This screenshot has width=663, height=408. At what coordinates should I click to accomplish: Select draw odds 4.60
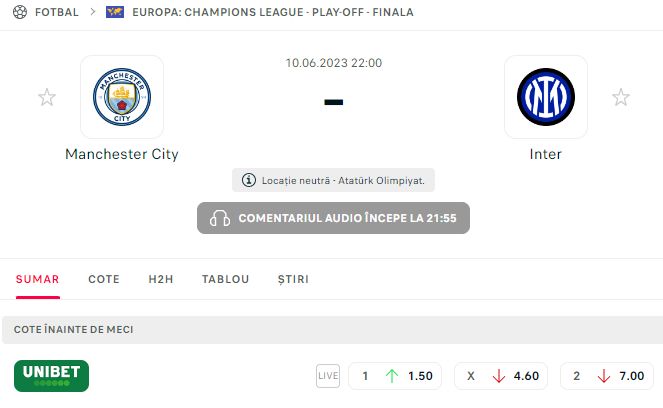502,376
